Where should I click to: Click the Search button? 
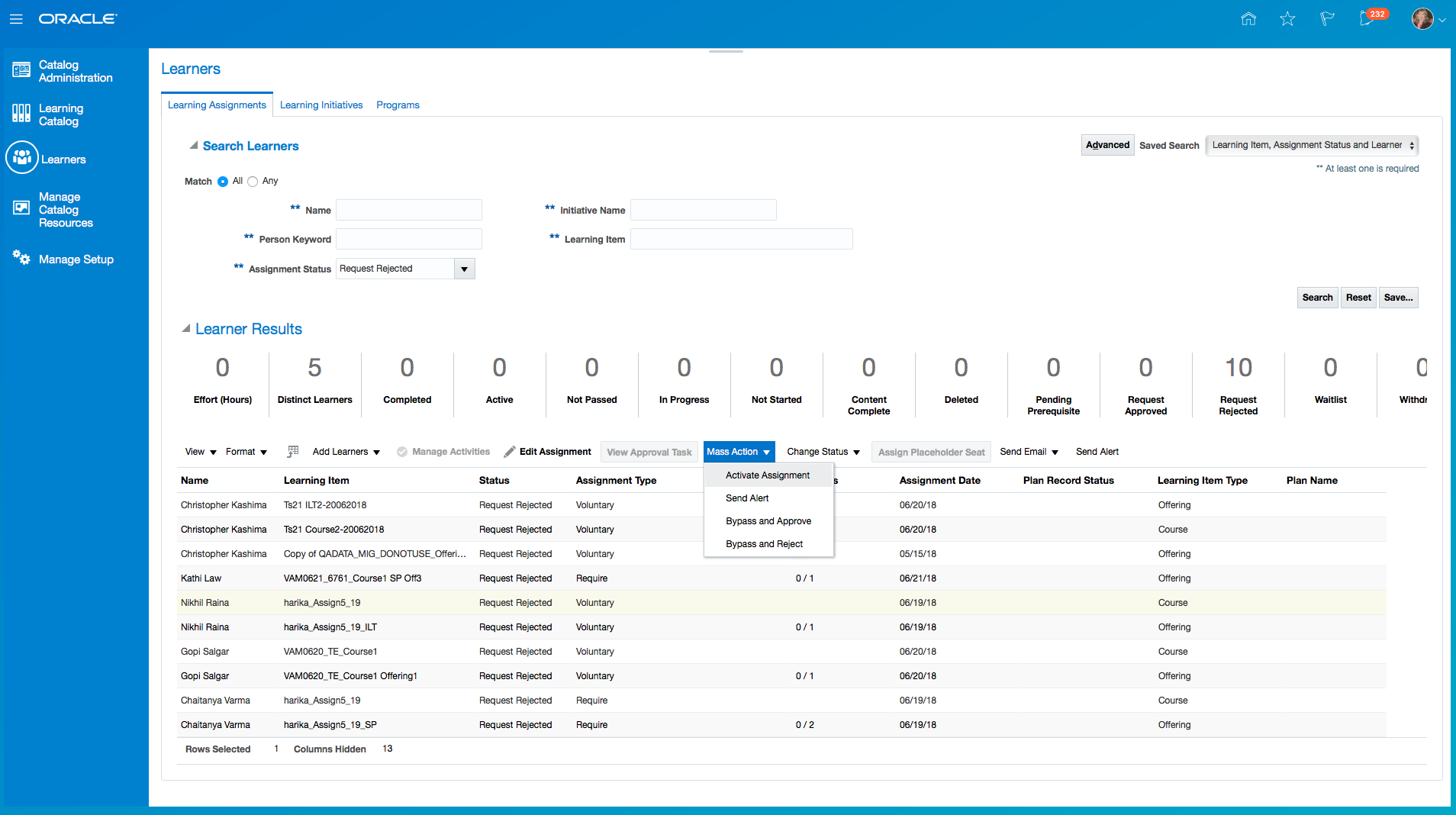click(1317, 298)
